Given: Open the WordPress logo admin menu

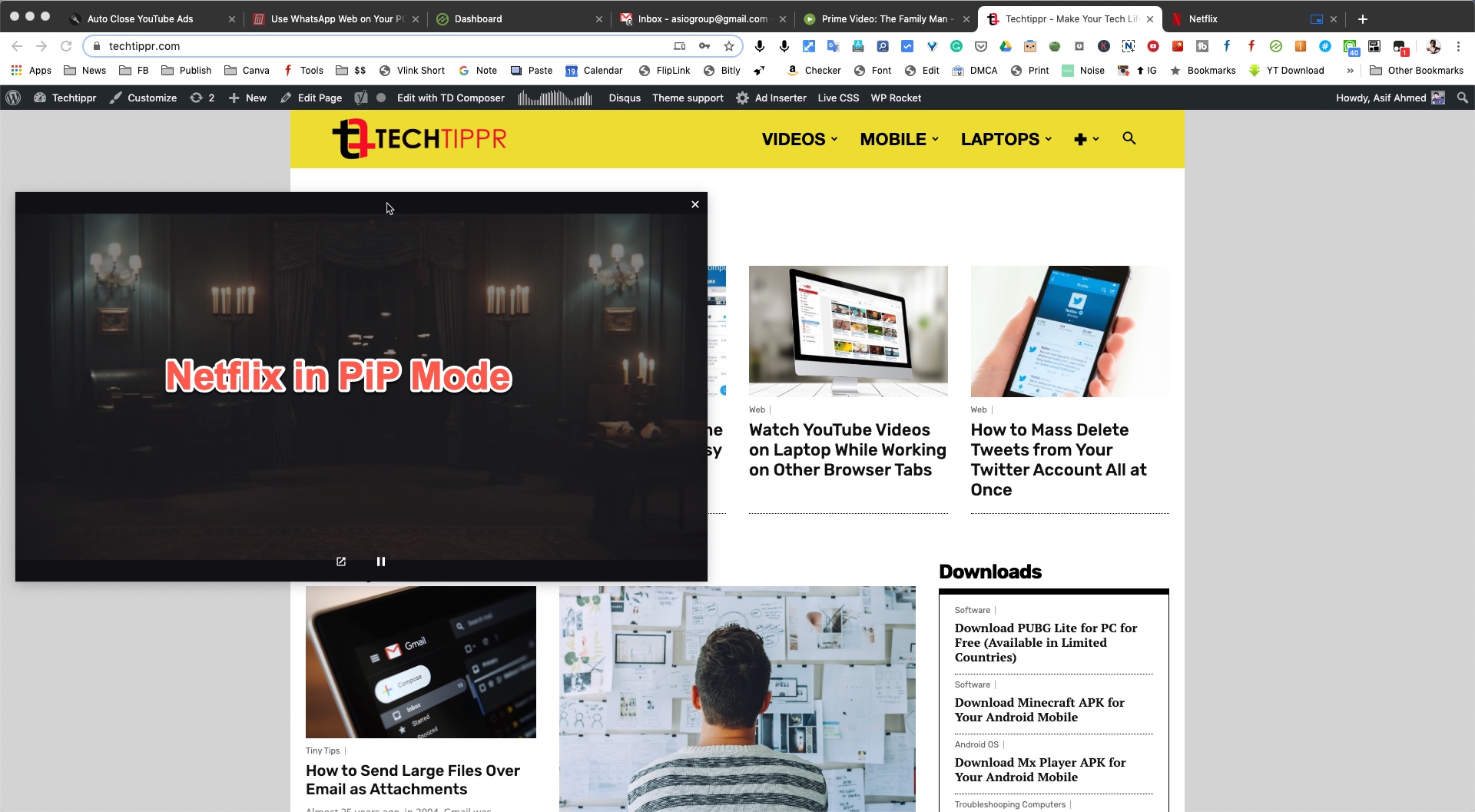Looking at the screenshot, I should (x=14, y=98).
